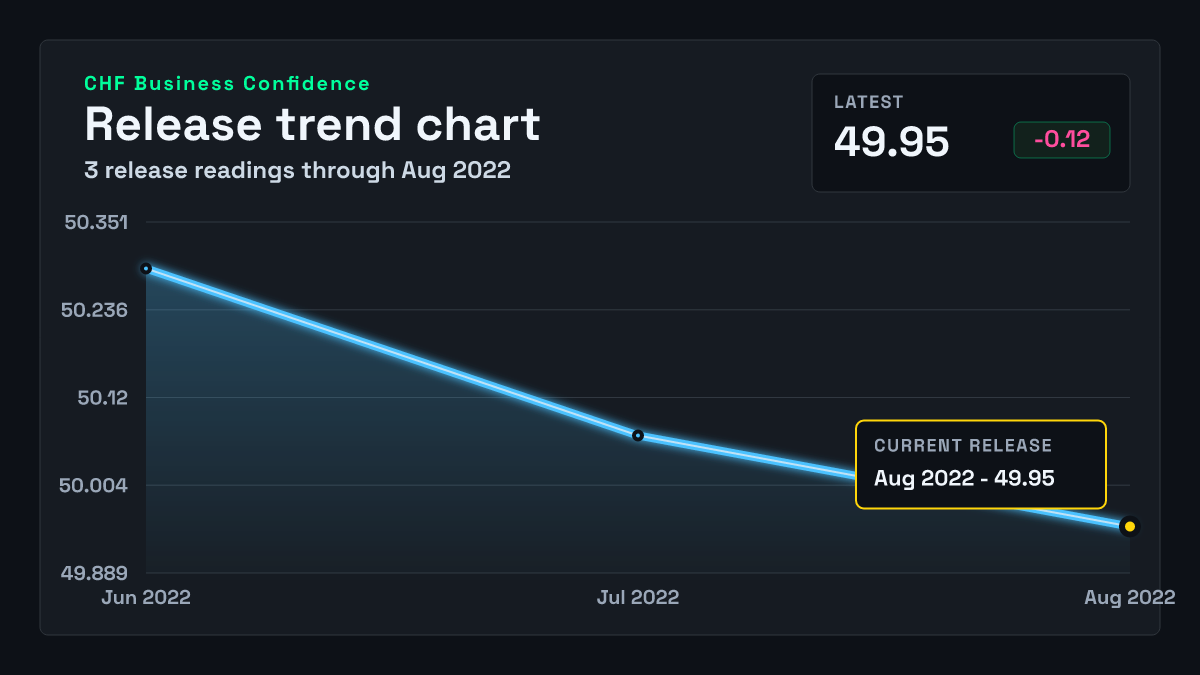Viewport: 1200px width, 675px height.
Task: Click the line segment between Jun and Jul
Action: [x=392, y=352]
